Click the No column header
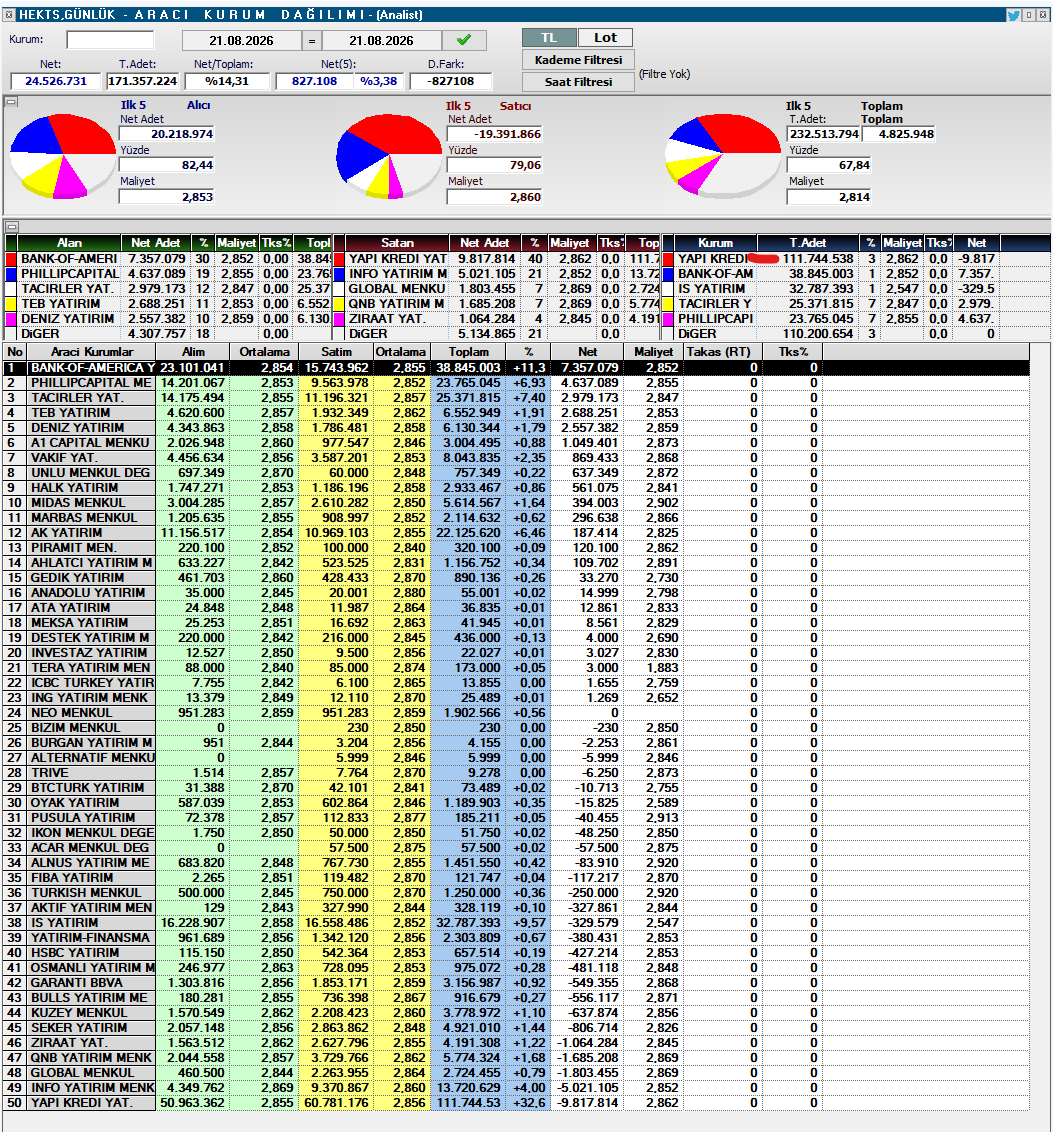Viewport: 1053px width, 1132px height. pos(15,352)
